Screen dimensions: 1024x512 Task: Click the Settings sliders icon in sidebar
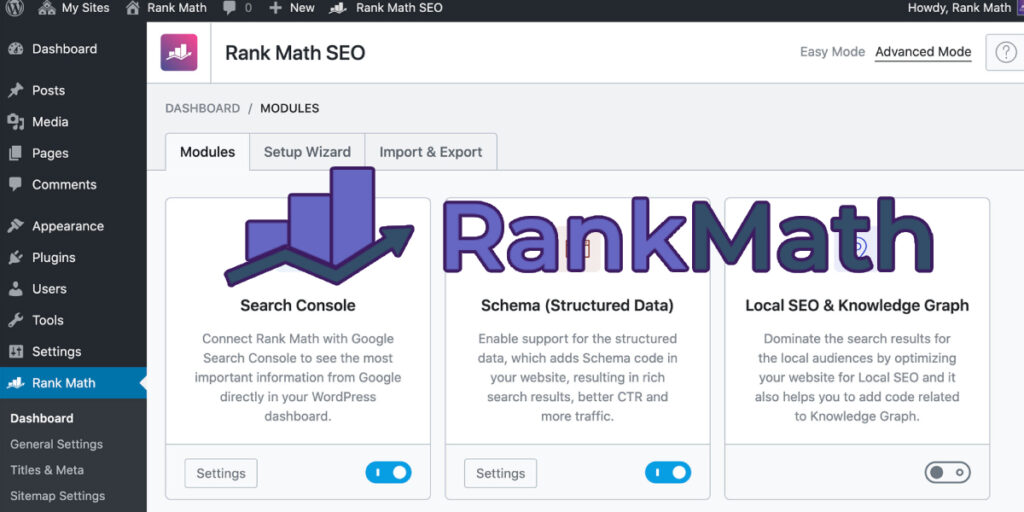click(16, 351)
